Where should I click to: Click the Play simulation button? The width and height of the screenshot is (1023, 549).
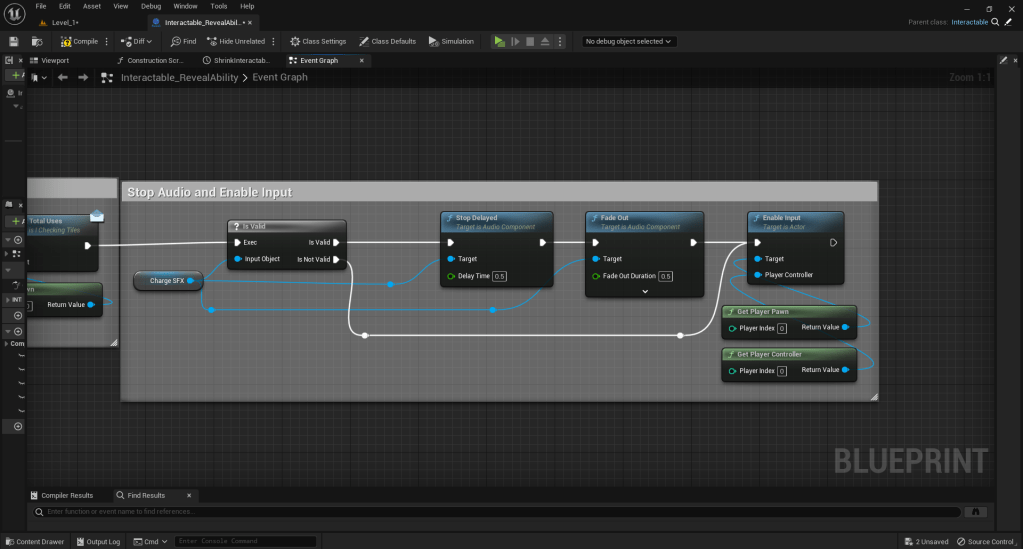tap(499, 41)
